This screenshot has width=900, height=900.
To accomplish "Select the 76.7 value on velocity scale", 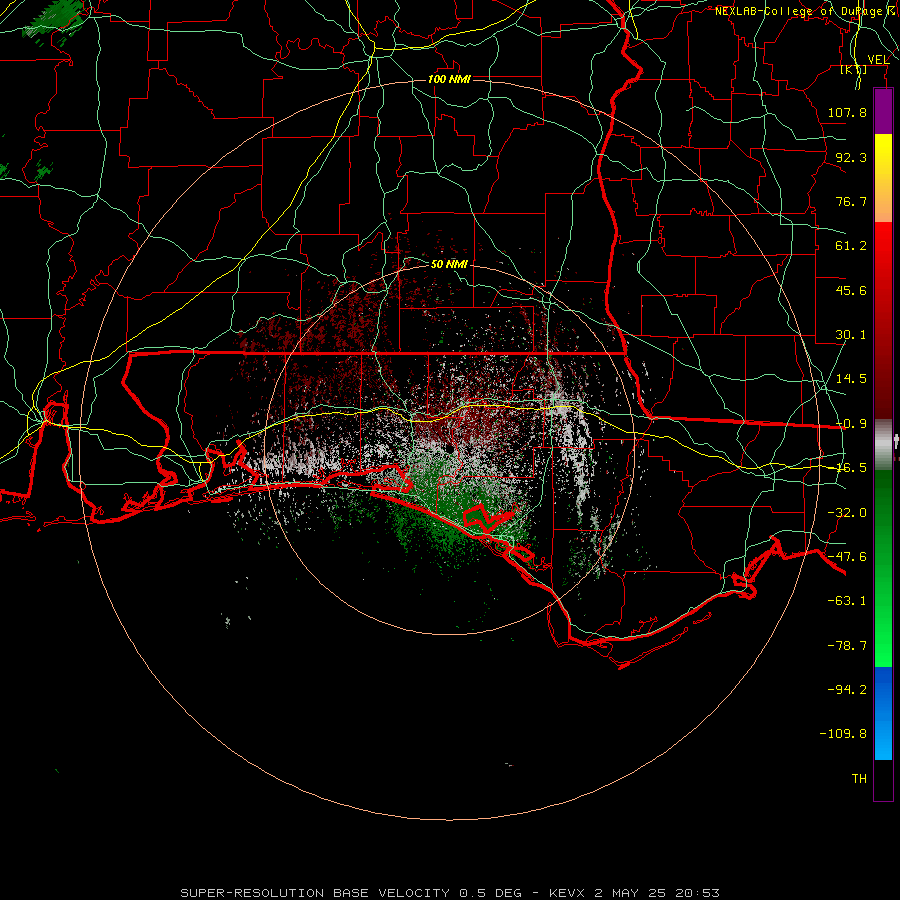I will (851, 201).
